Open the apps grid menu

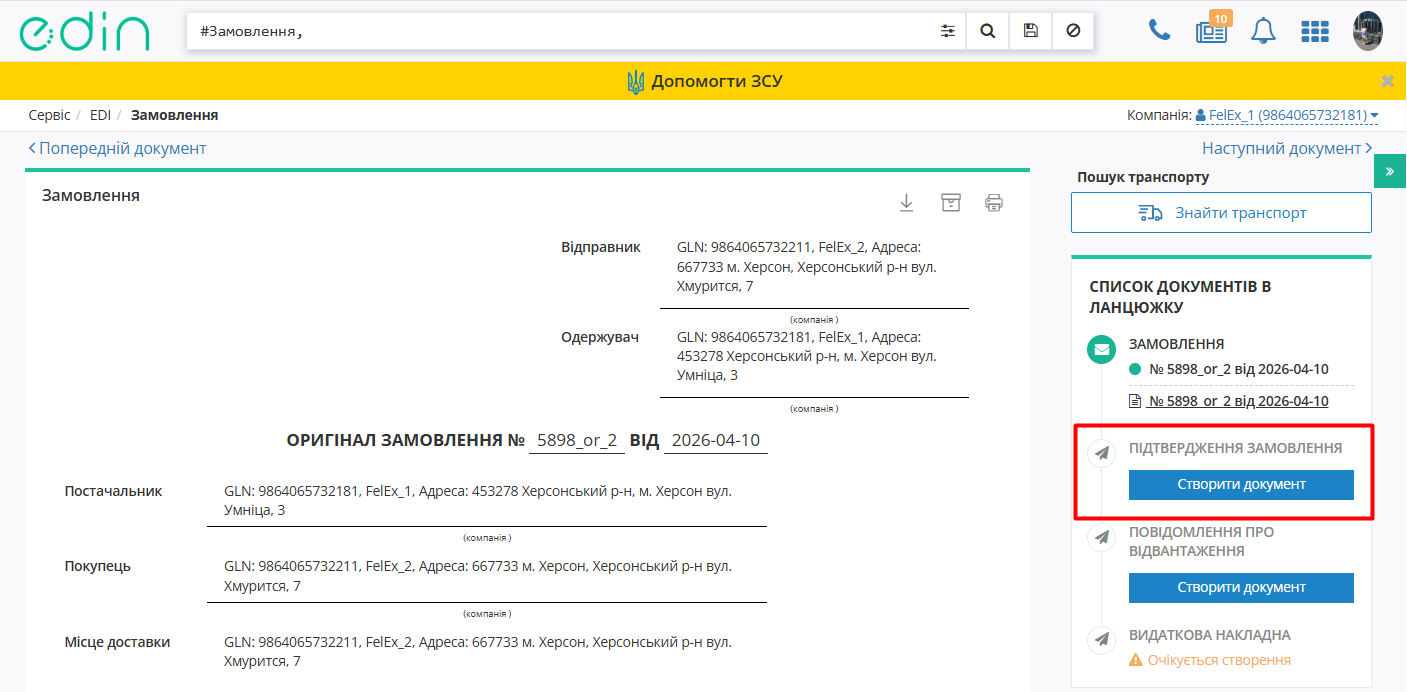(1315, 31)
